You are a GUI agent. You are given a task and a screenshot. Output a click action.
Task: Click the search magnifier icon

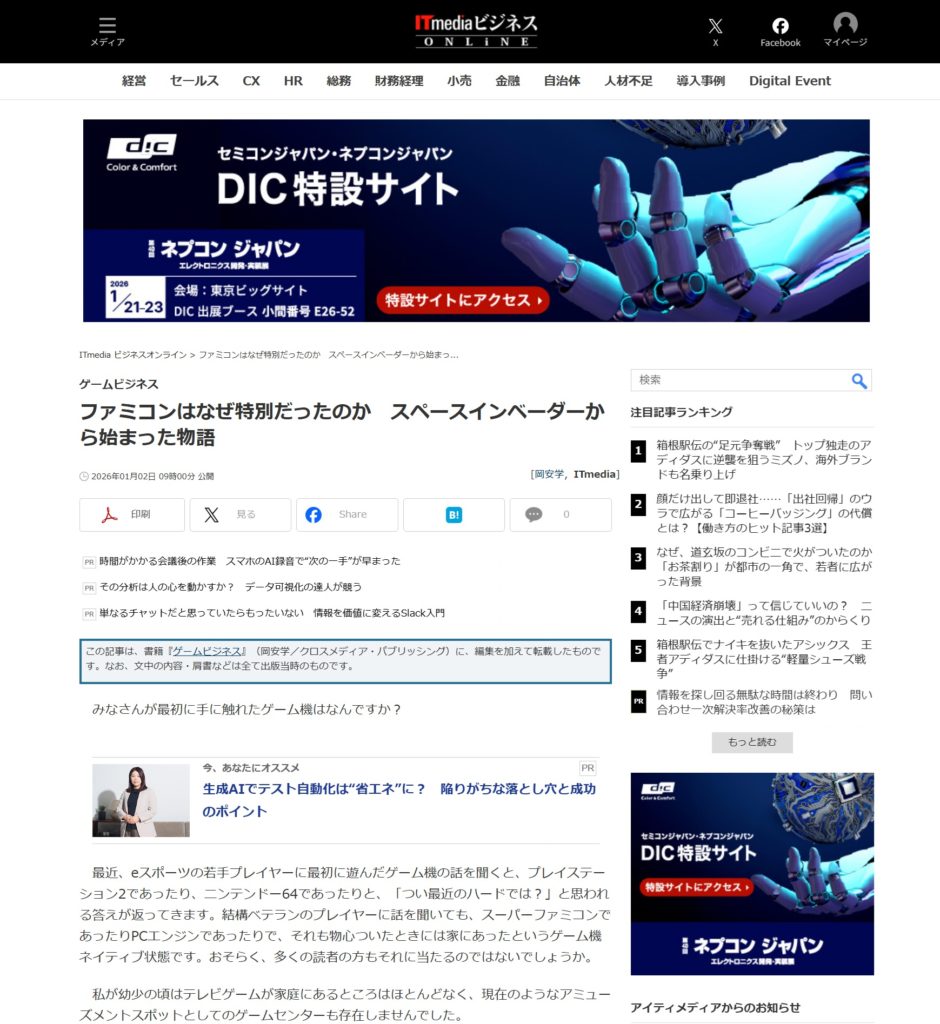(x=859, y=380)
